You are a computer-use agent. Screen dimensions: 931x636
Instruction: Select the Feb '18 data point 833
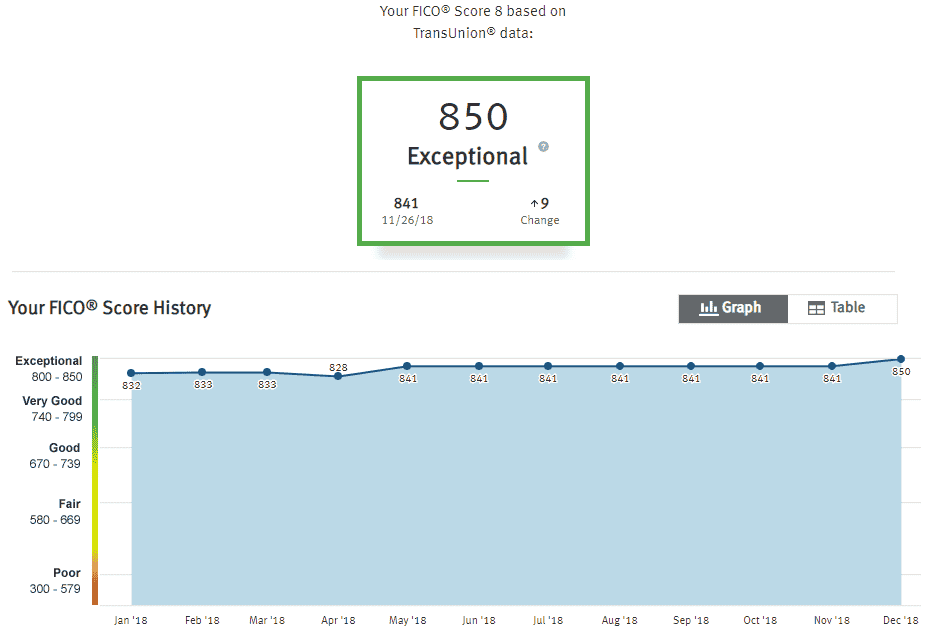point(202,372)
